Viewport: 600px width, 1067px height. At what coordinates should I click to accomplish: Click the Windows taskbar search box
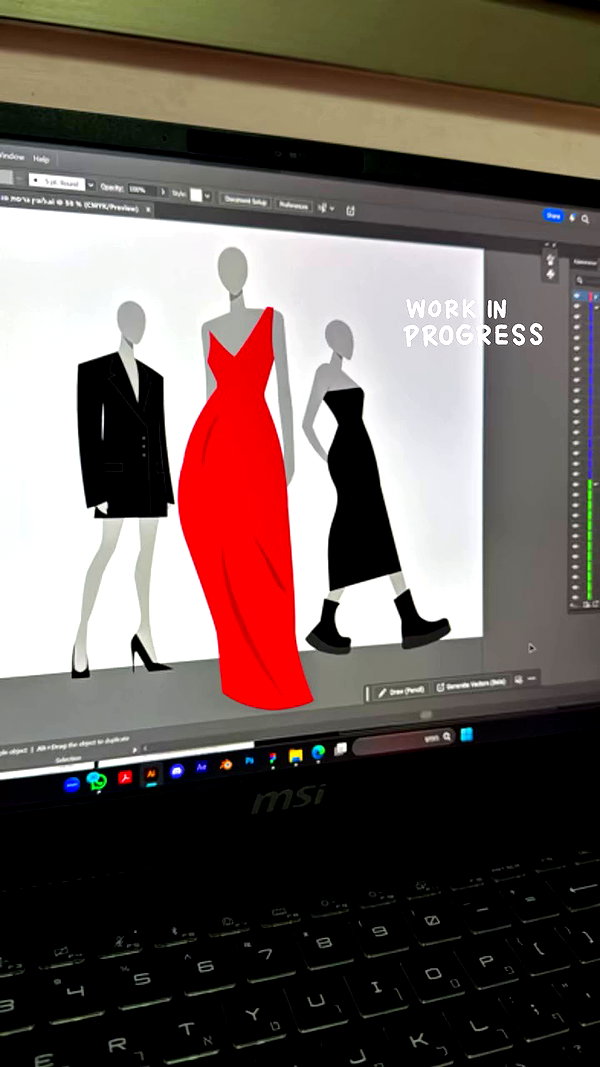click(403, 740)
